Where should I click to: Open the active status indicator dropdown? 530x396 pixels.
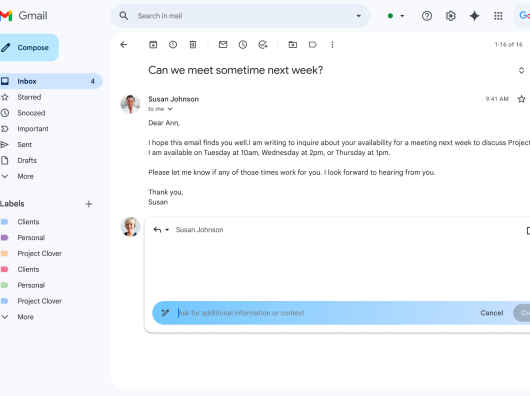396,16
